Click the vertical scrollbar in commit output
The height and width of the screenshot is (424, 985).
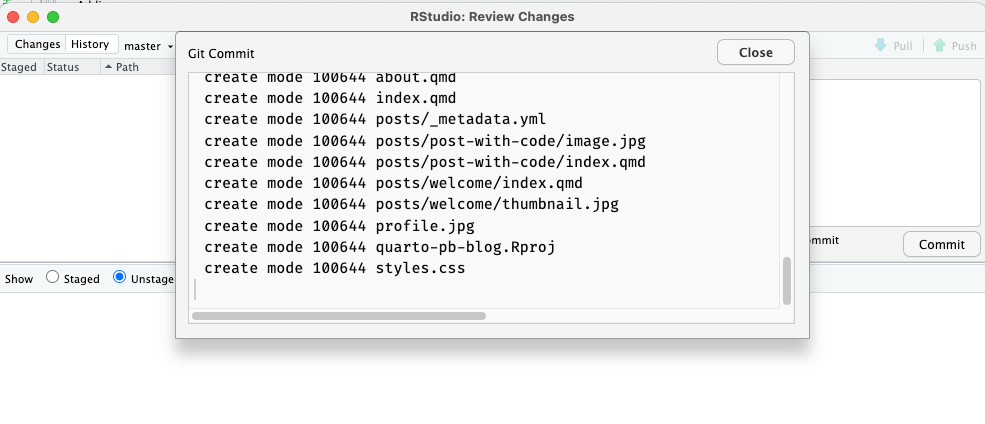[786, 280]
